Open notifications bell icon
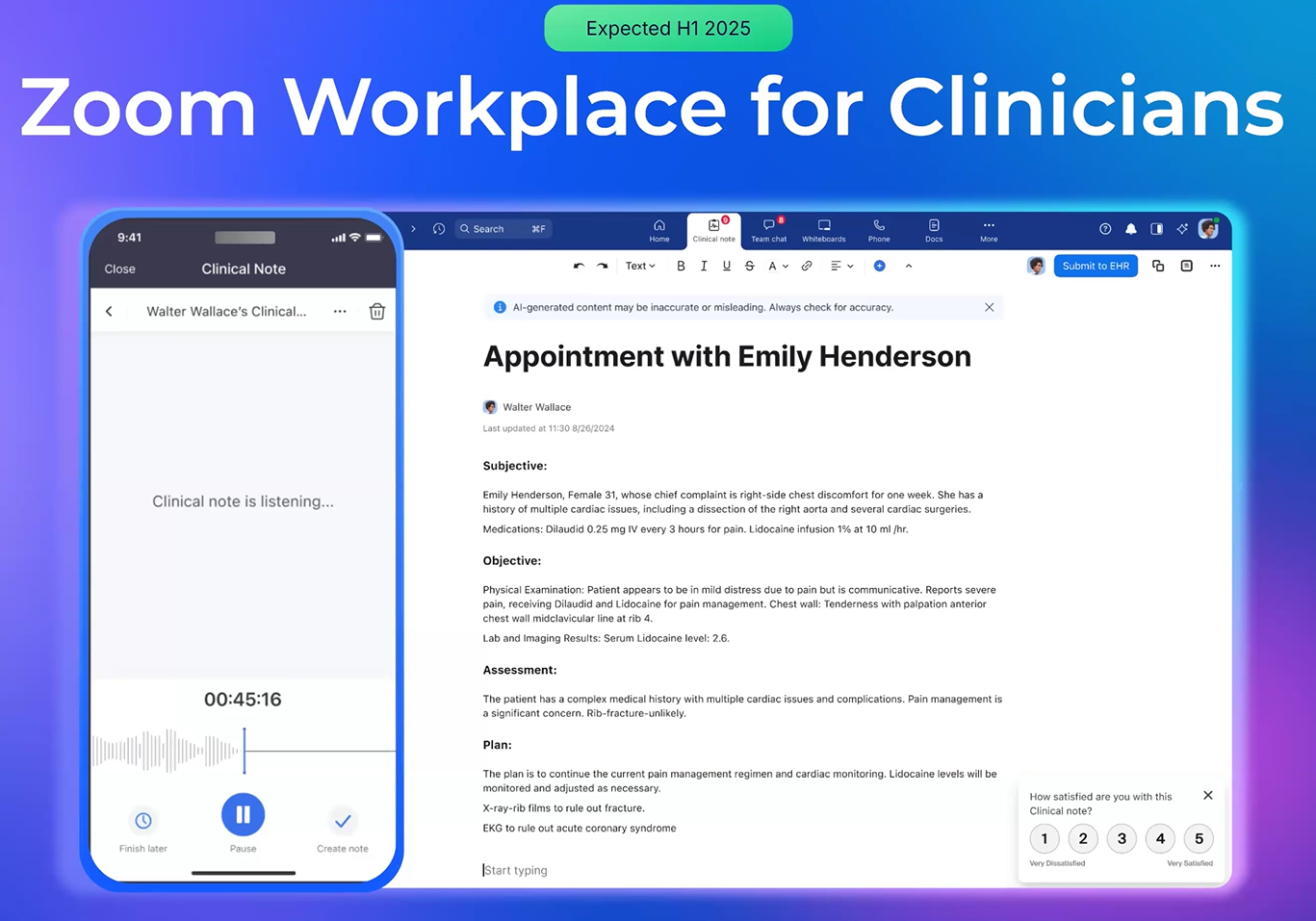Image resolution: width=1316 pixels, height=921 pixels. coord(1131,229)
